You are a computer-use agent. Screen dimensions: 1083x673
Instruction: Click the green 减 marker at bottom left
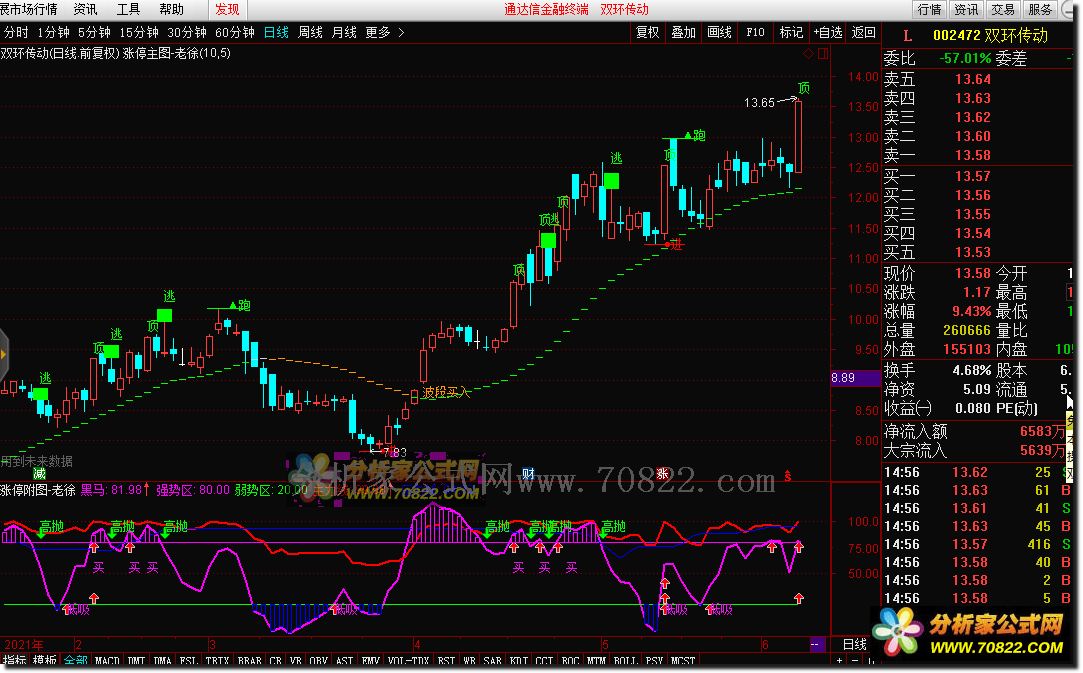39,473
